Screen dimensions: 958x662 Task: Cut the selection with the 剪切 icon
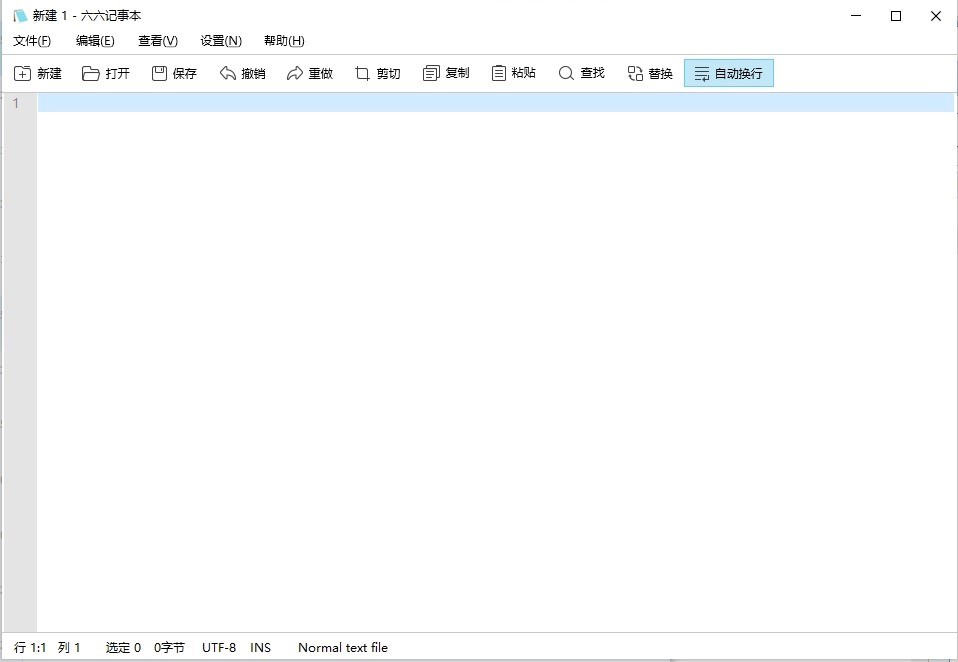(363, 73)
